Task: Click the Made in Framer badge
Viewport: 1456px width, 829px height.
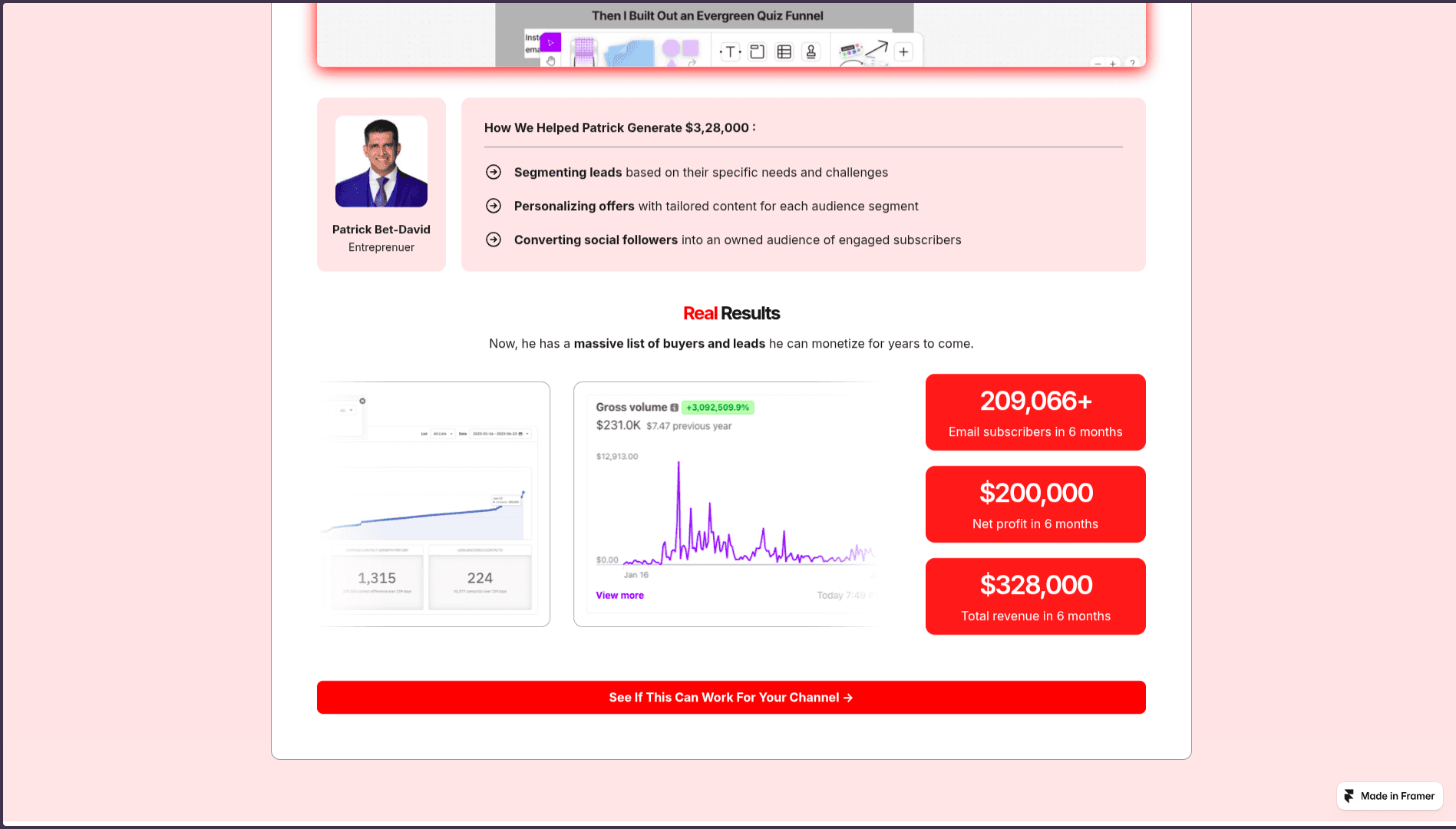Action: pyautogui.click(x=1389, y=796)
